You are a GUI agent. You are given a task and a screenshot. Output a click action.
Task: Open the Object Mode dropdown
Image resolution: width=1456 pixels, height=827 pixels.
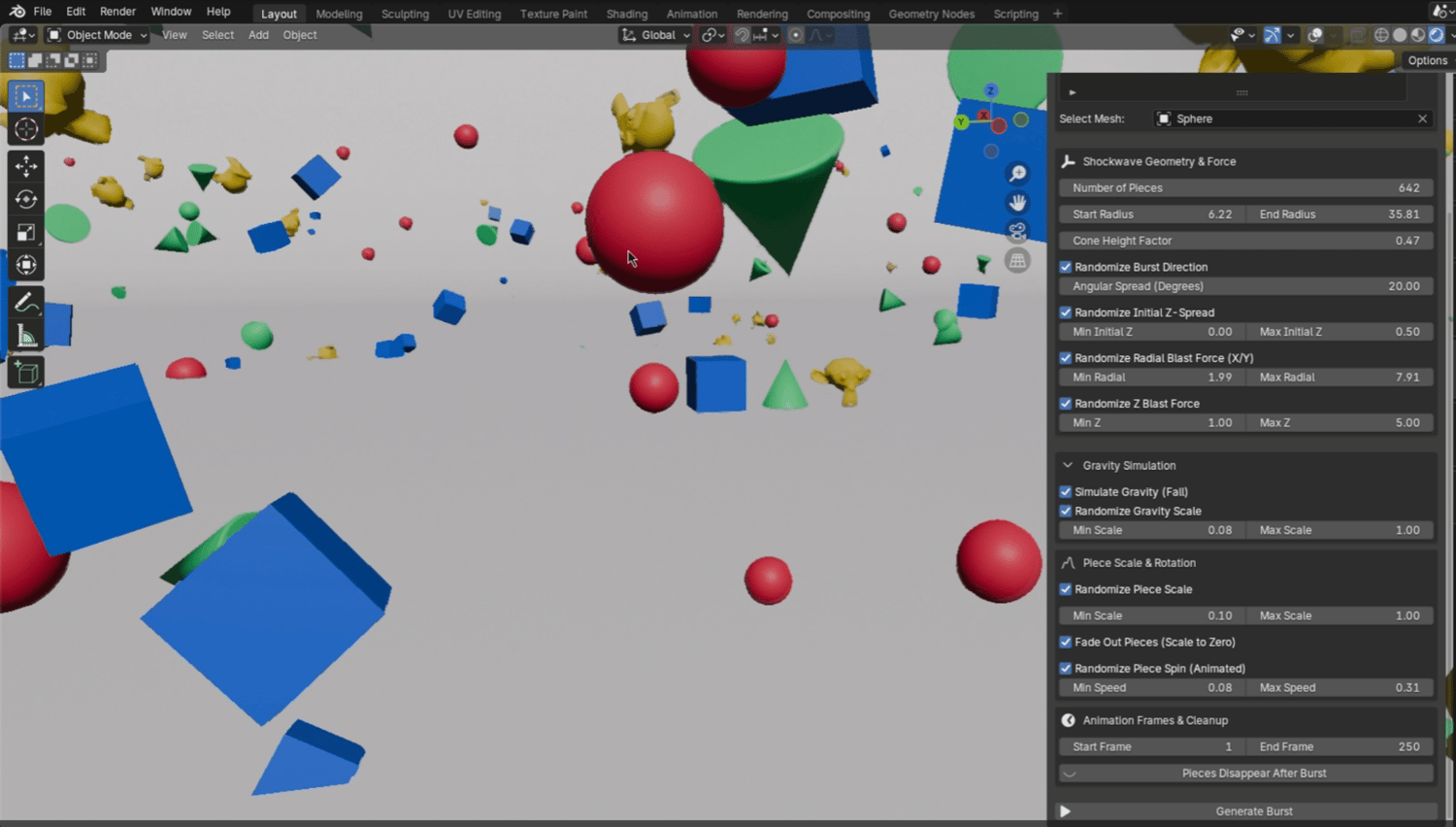97,35
